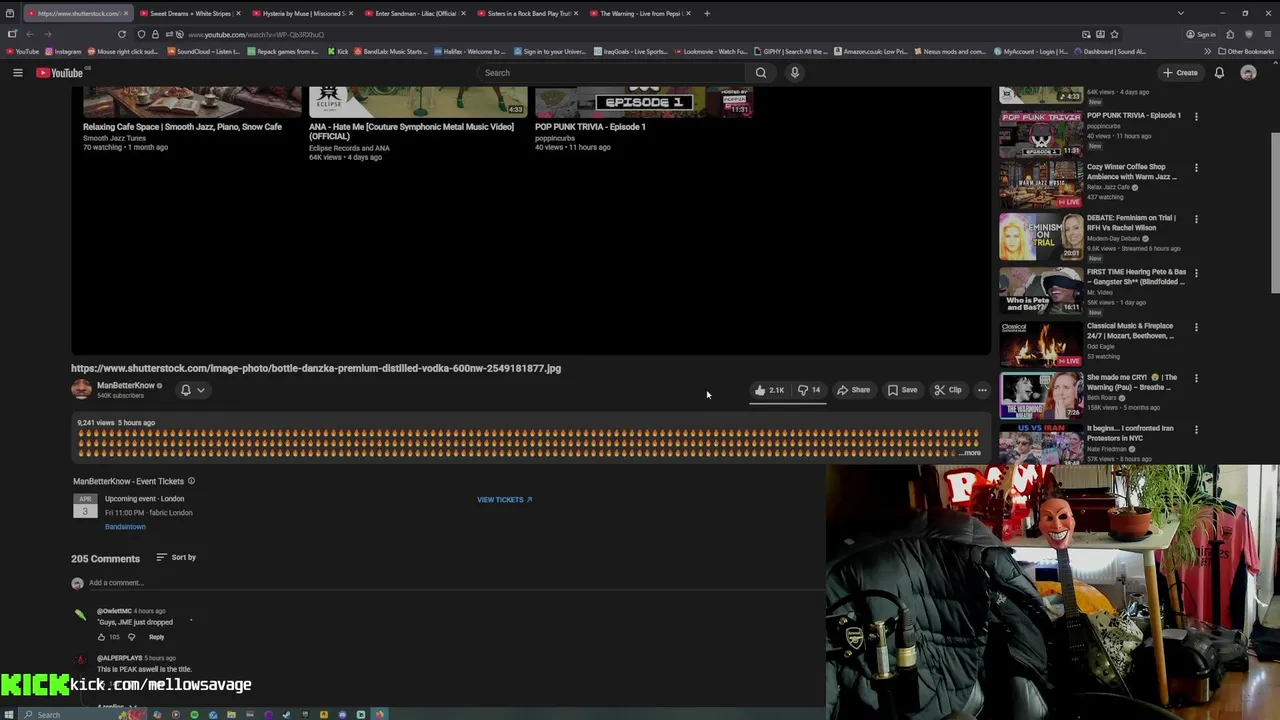Switch to Enter Sandman - Liliac tab
This screenshot has height=720, width=1280.
click(414, 13)
